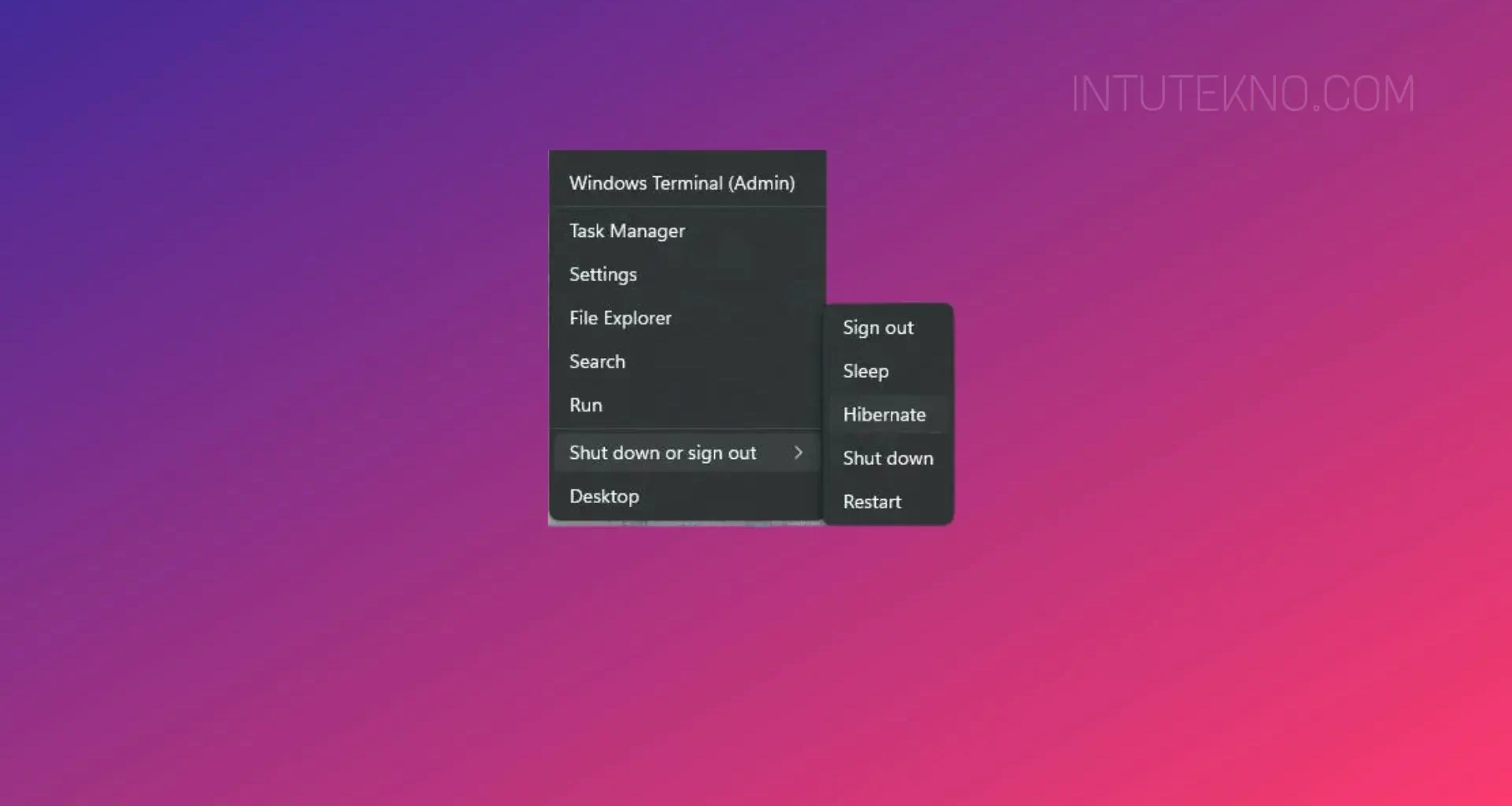Launch Task Manager from the menu

pyautogui.click(x=687, y=231)
